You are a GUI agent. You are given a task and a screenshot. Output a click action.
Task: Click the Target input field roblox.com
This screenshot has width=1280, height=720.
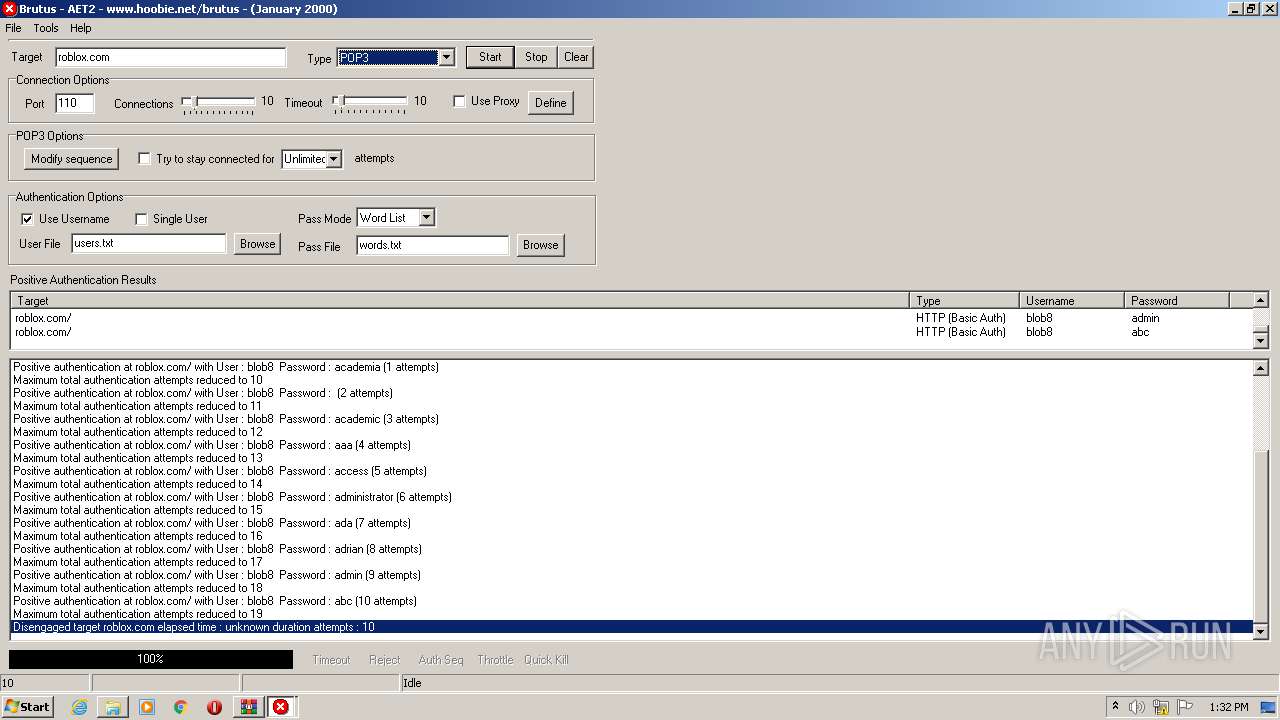(170, 57)
